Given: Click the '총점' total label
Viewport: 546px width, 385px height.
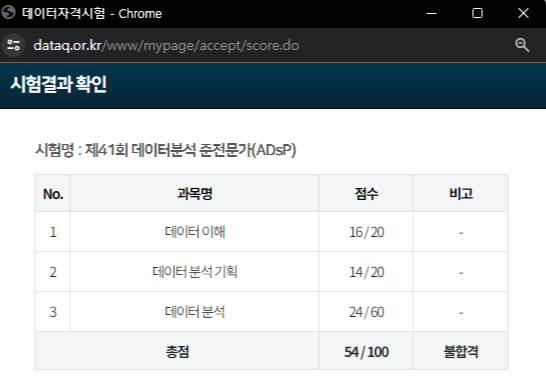Looking at the screenshot, I should tap(177, 351).
